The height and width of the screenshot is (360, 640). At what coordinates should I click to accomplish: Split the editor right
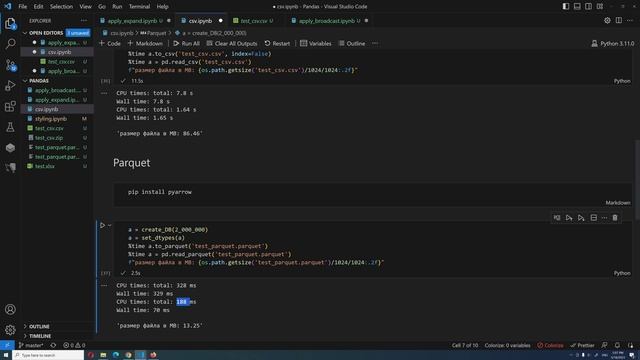pyautogui.click(x=619, y=20)
